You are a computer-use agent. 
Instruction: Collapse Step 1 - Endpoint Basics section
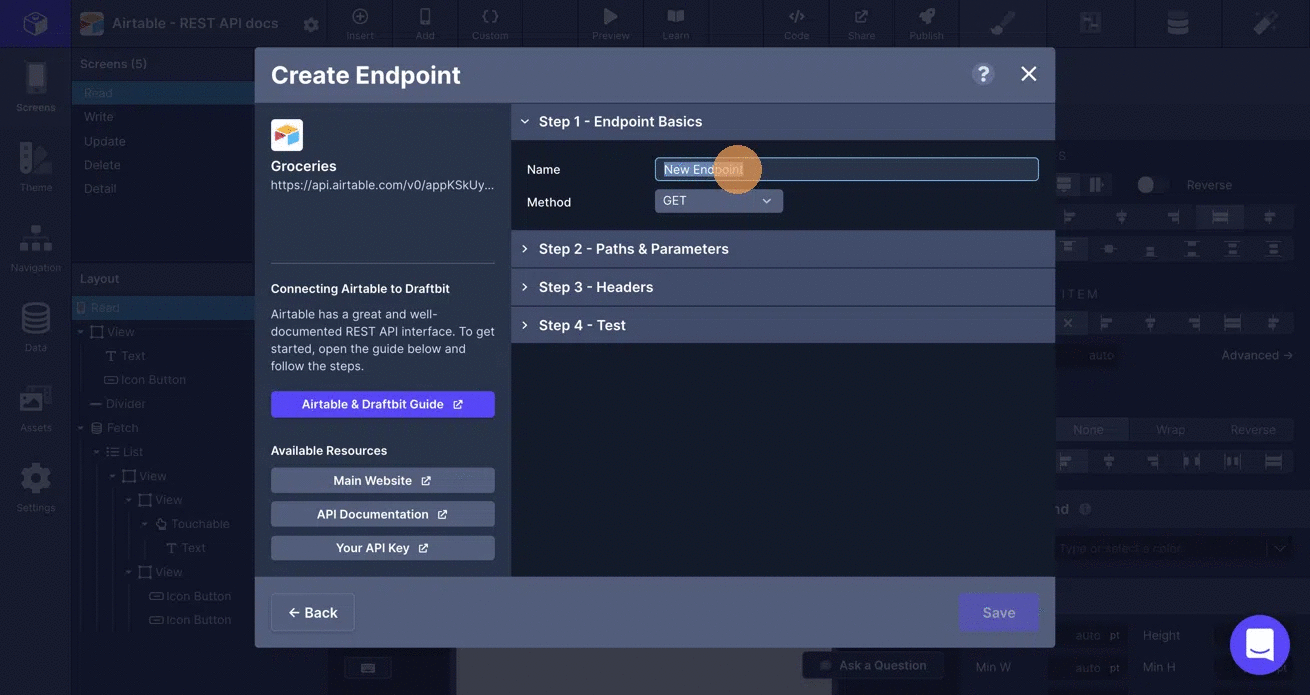click(x=783, y=122)
